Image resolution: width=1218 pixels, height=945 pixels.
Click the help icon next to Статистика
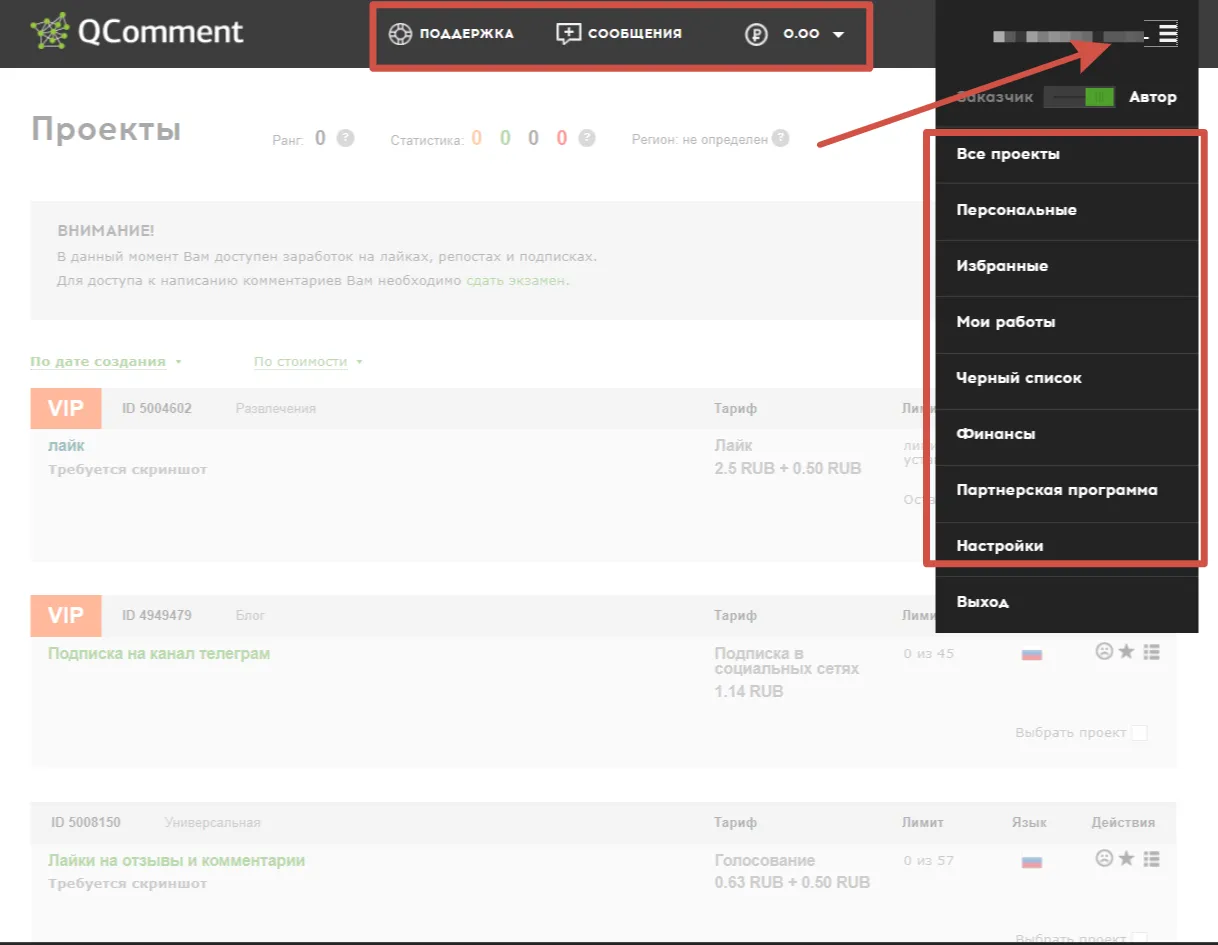[x=587, y=138]
